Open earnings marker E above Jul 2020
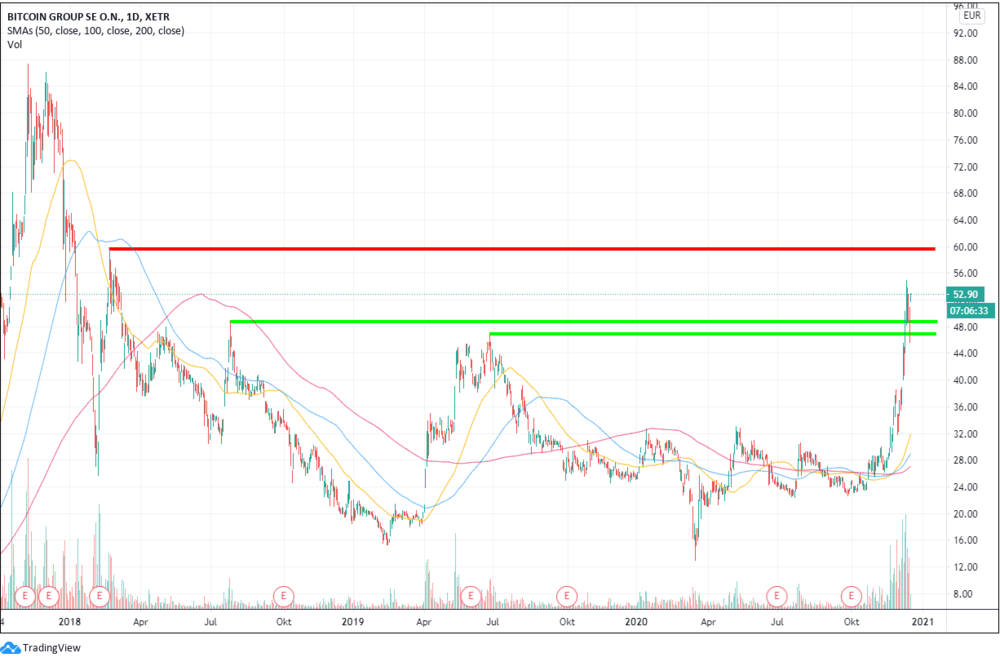Screen dimensions: 1000x662 (777, 596)
